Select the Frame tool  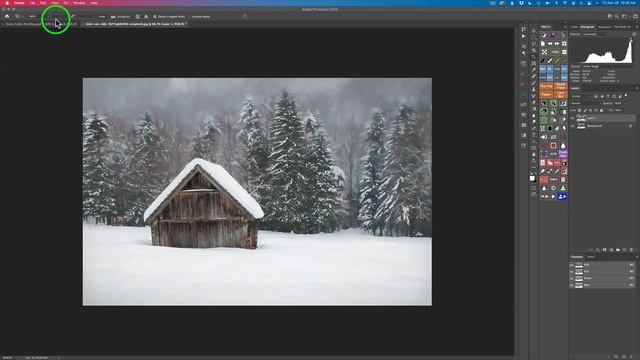tap(533, 63)
